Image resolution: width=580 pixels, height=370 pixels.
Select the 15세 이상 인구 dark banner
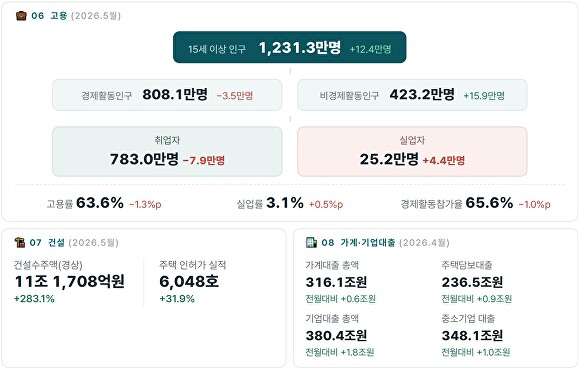(290, 47)
